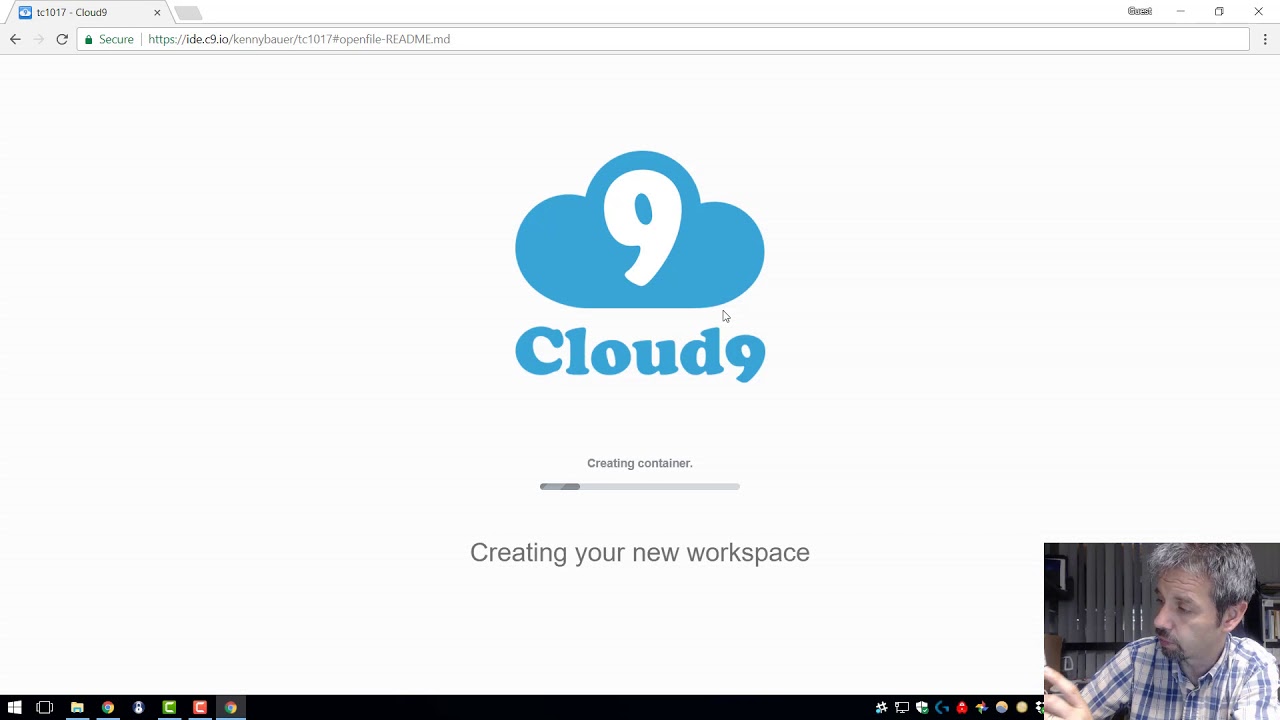Click the green Secure padlock icon
Screen dimensions: 1280x720
point(89,39)
